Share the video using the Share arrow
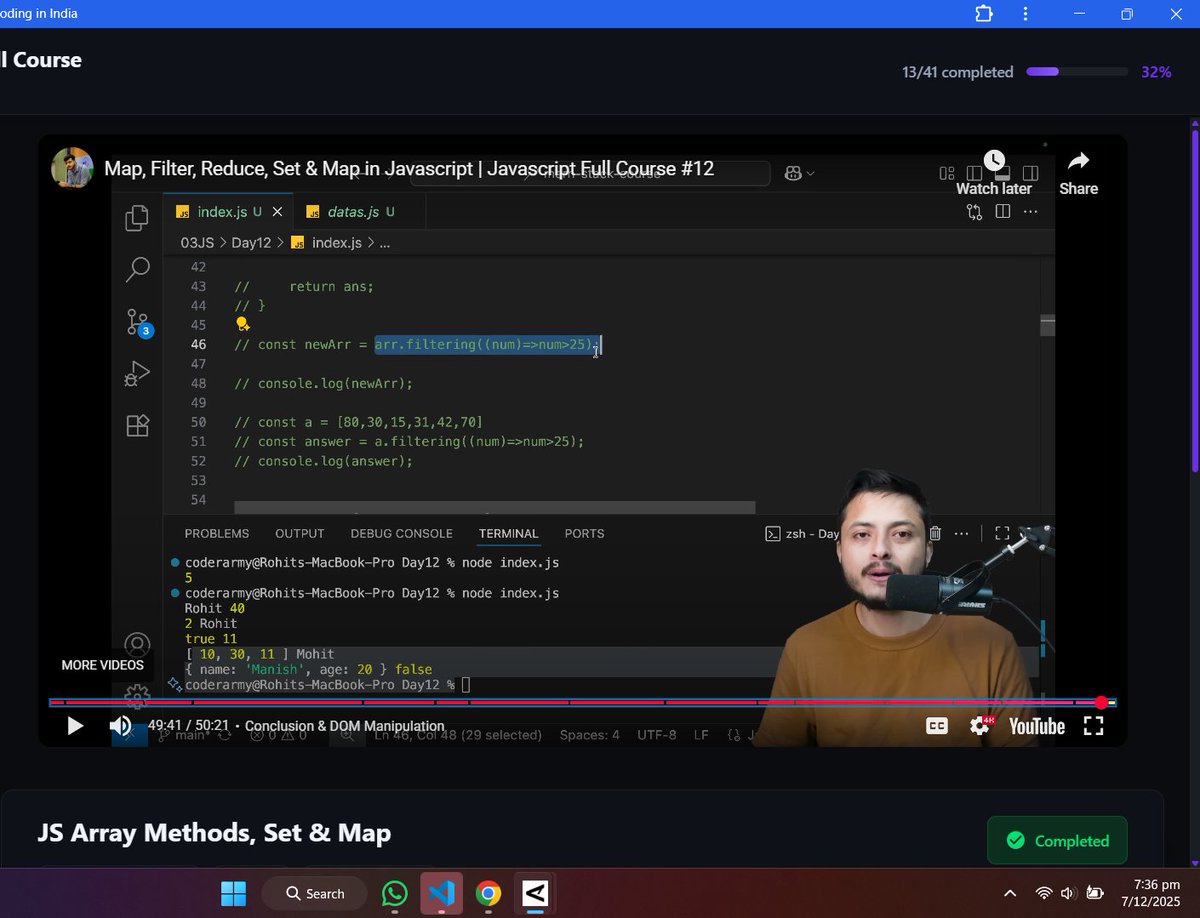This screenshot has height=918, width=1200. pos(1078,172)
